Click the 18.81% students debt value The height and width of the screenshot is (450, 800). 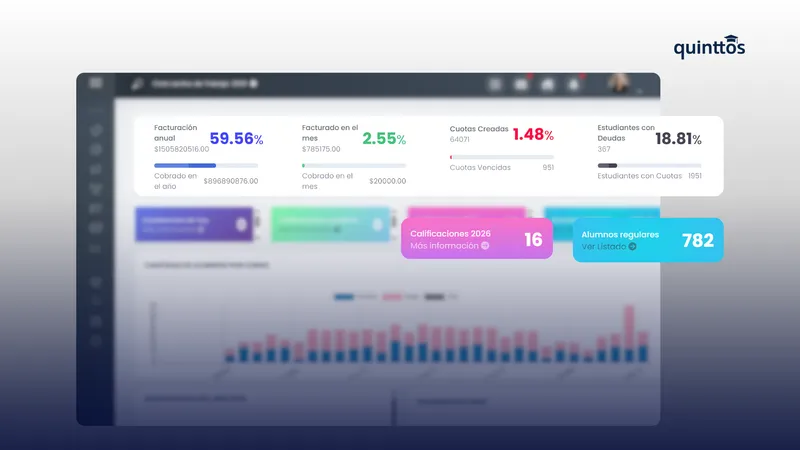(x=678, y=138)
